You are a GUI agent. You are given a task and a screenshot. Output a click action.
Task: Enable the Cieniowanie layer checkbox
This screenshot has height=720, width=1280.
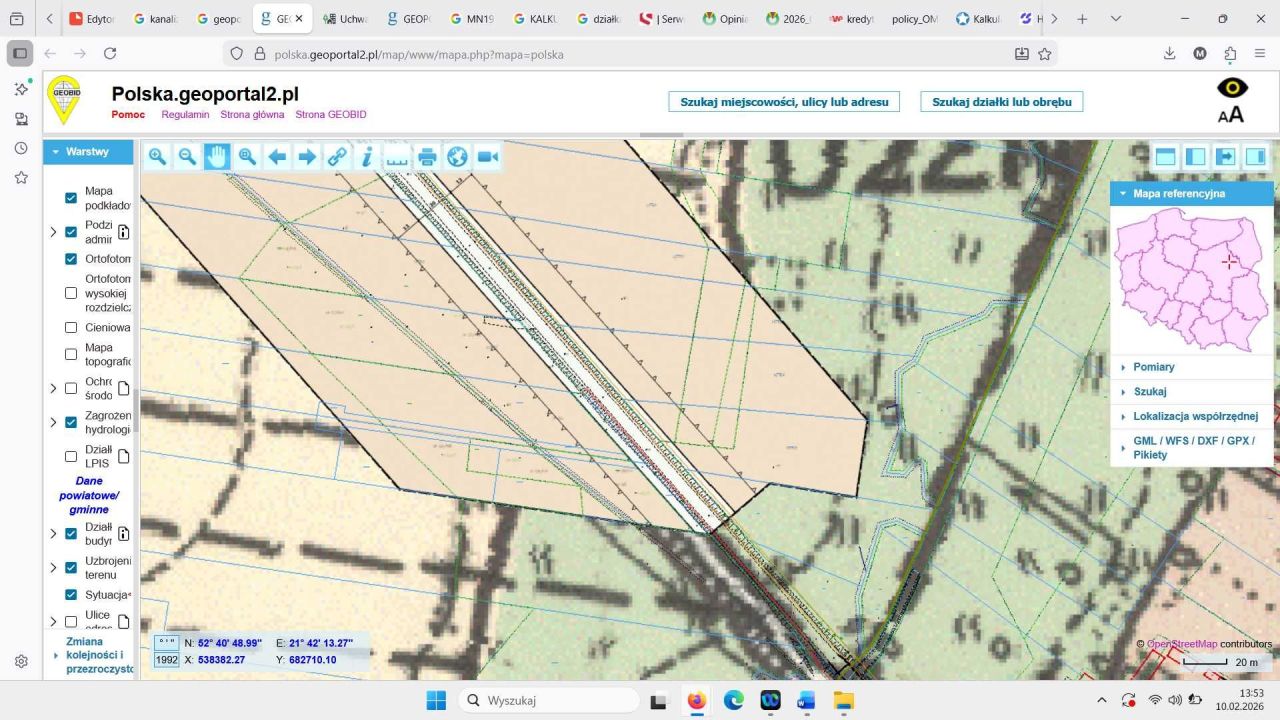[71, 327]
